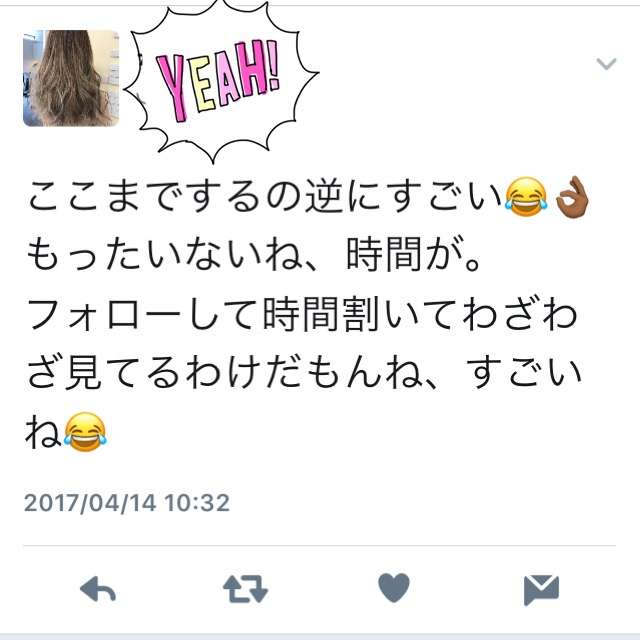Viewport: 640px width, 640px height.
Task: Share tweet via the envelope message icon
Action: click(x=541, y=590)
